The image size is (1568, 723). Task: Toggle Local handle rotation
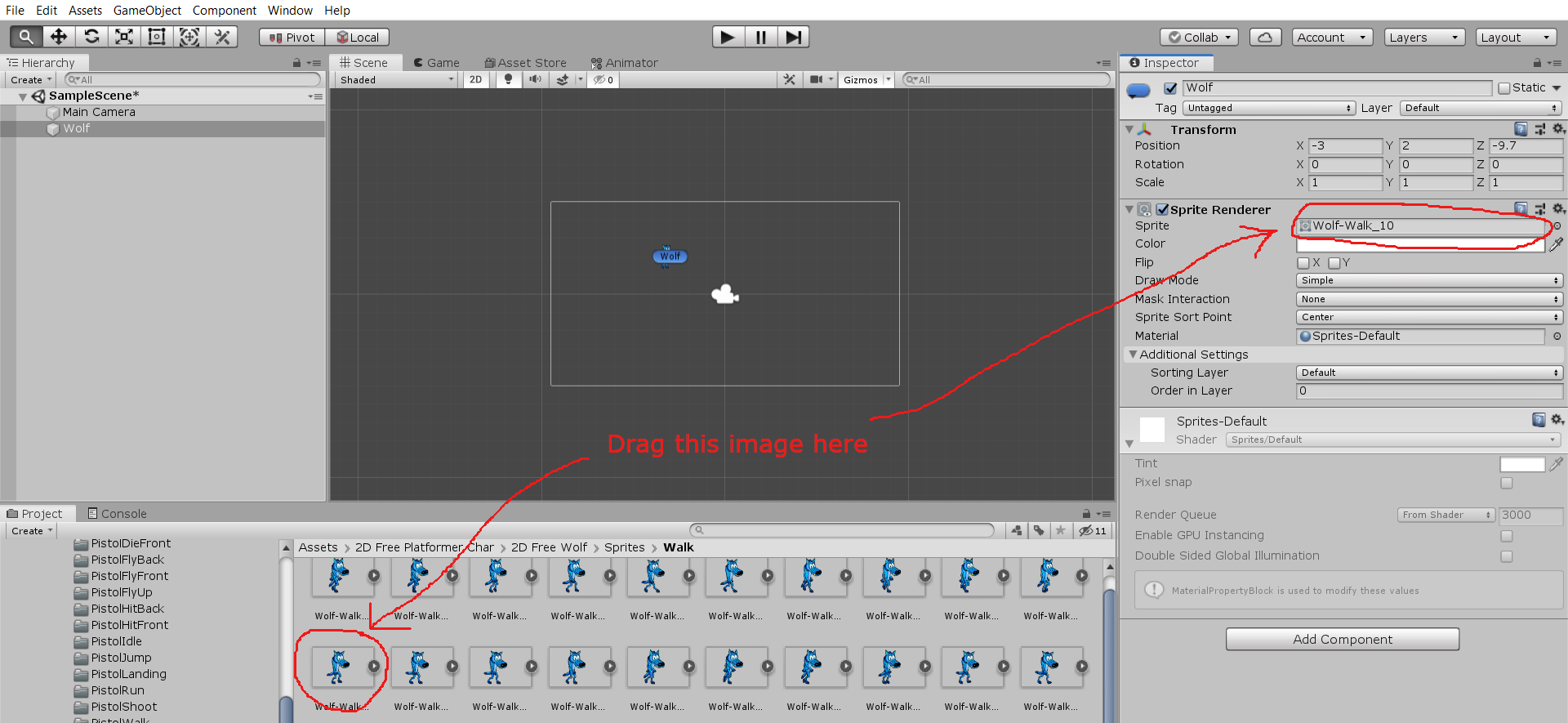tap(358, 38)
